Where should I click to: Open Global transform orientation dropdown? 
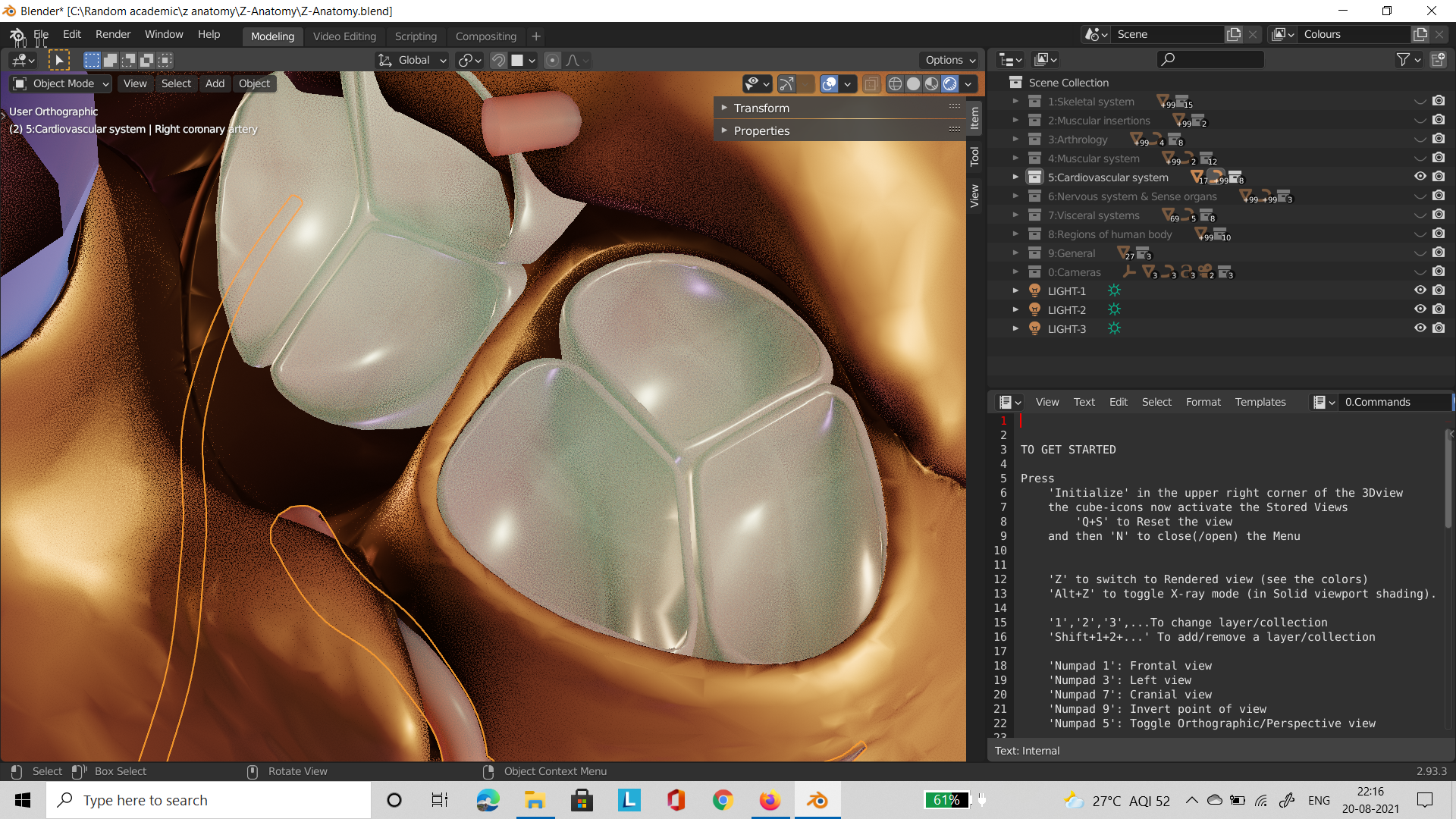[x=413, y=60]
